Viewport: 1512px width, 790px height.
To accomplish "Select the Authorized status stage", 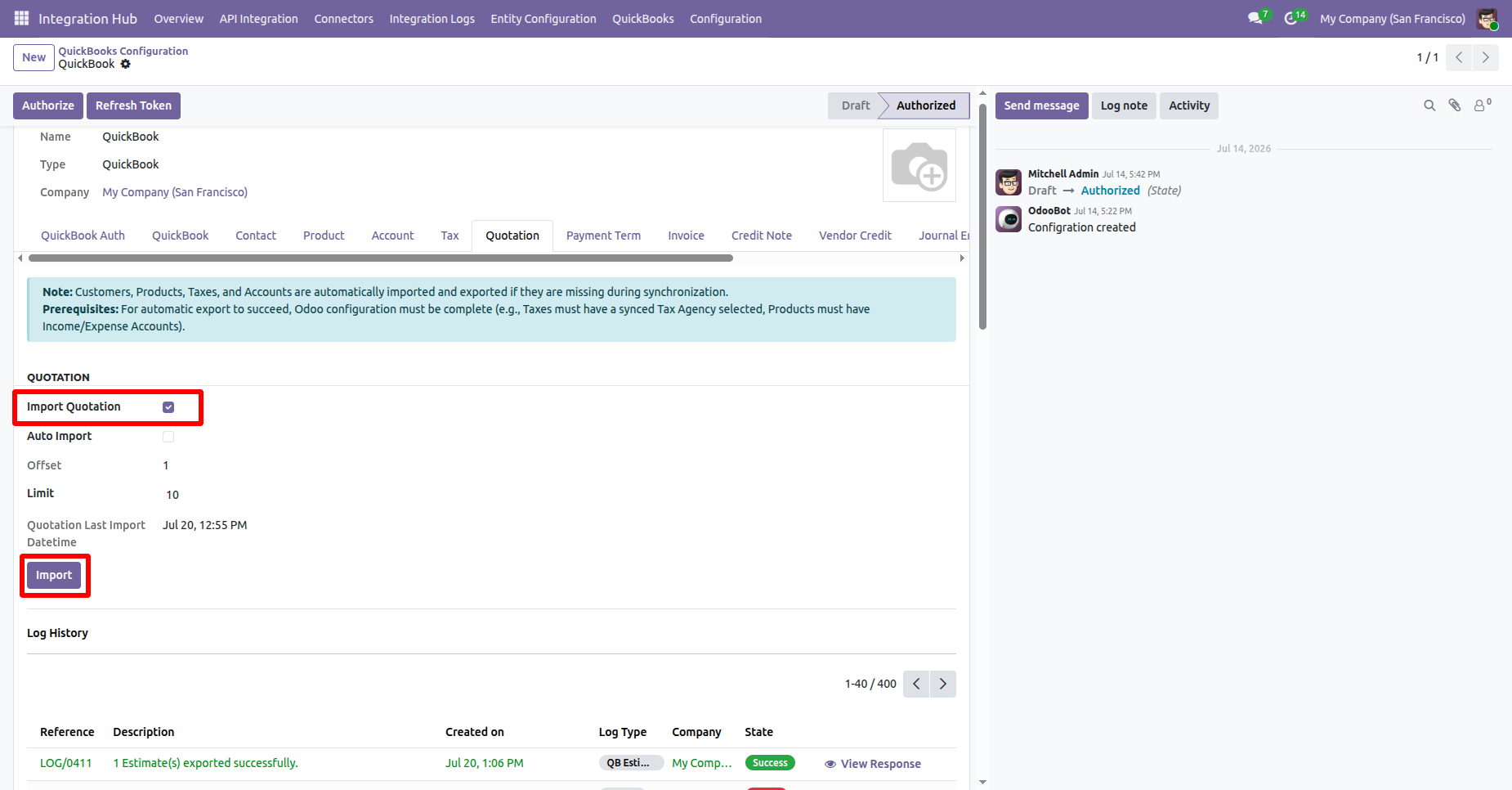I will (926, 105).
